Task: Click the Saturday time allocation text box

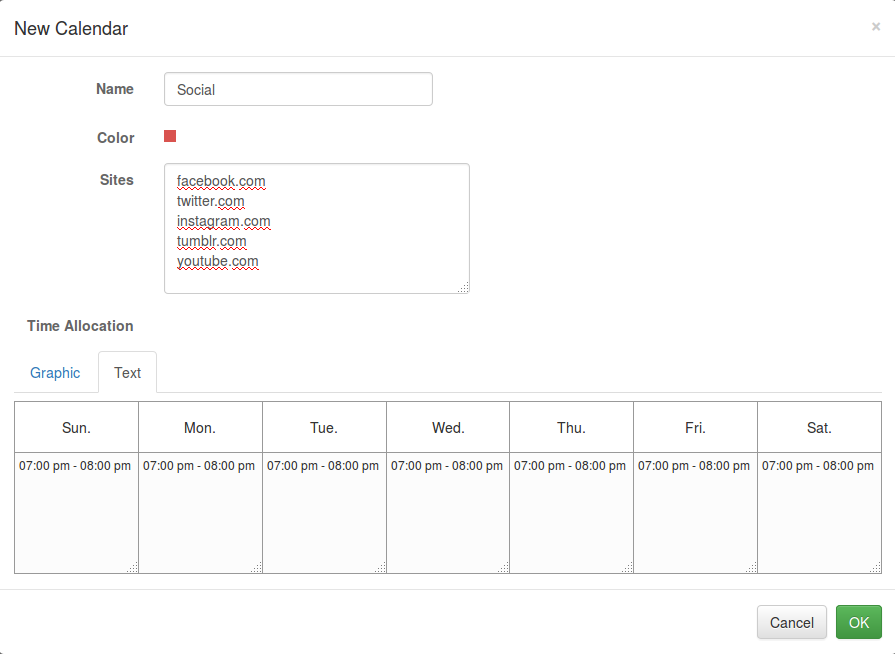Action: (819, 512)
